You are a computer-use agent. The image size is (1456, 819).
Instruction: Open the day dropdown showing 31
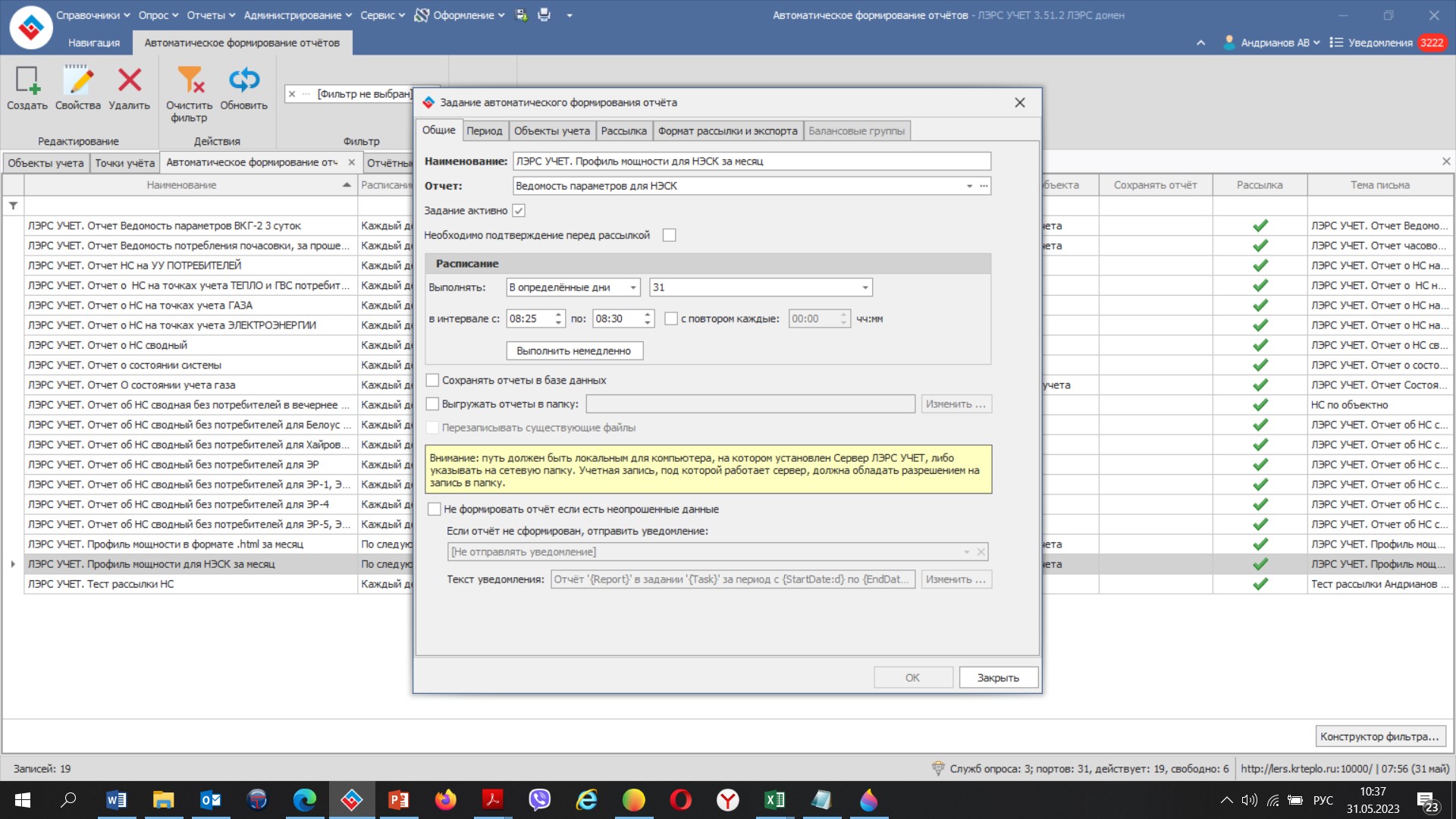pyautogui.click(x=761, y=287)
